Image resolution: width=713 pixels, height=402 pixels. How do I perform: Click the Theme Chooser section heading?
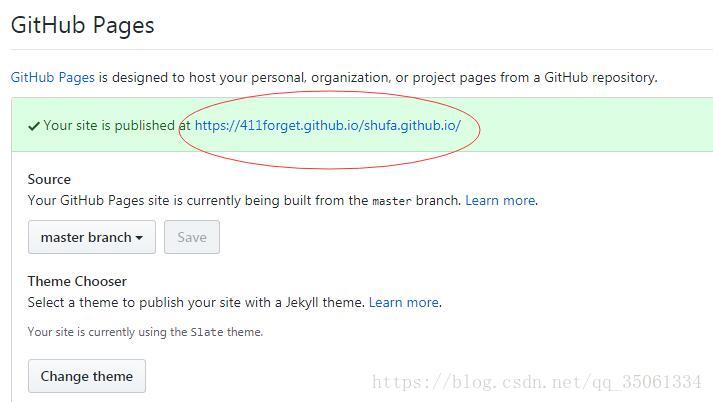77,281
